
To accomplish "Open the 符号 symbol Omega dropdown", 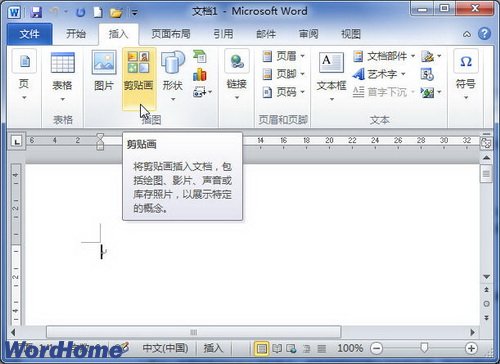I will point(466,75).
